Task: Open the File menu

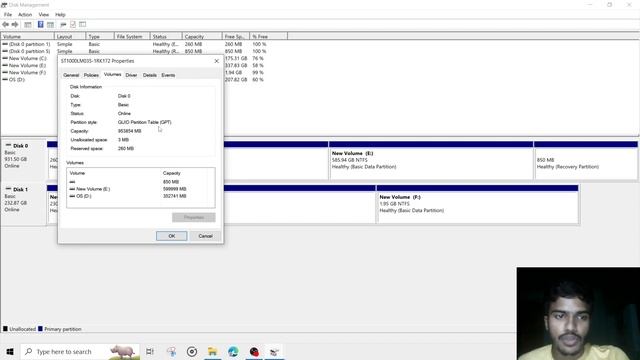Action: pyautogui.click(x=8, y=15)
